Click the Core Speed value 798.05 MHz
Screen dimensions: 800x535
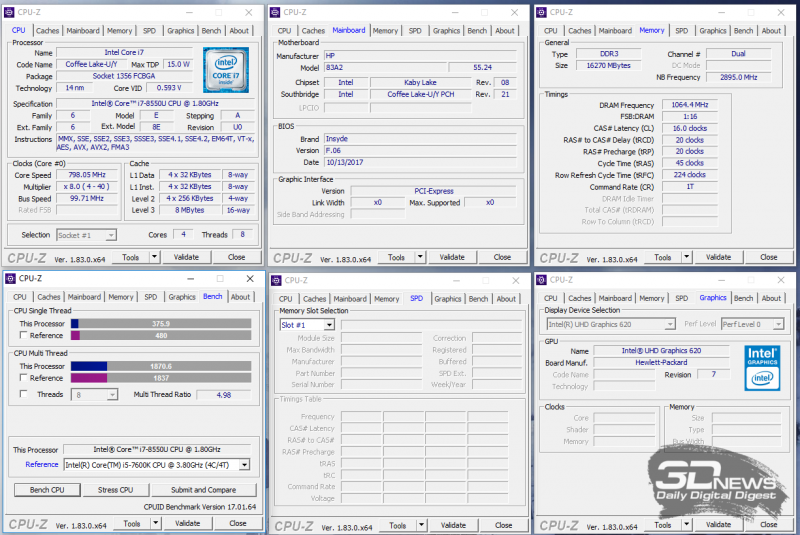(x=87, y=175)
